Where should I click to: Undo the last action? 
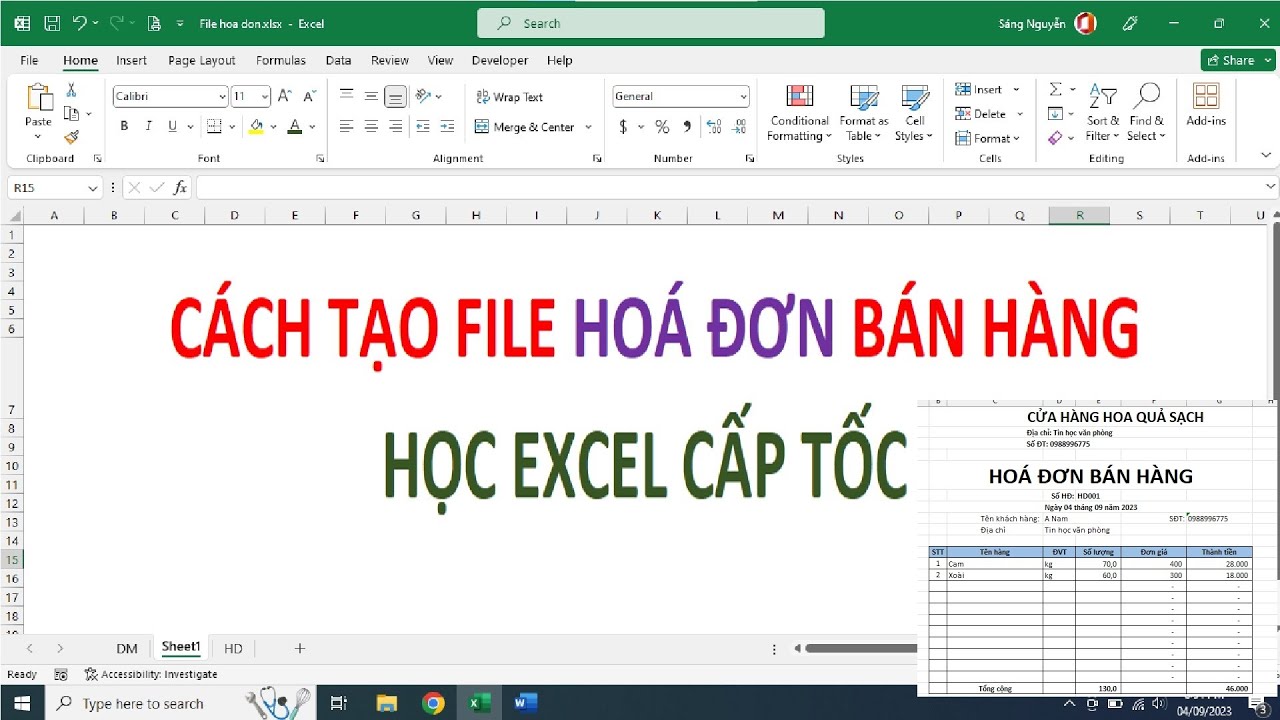[80, 23]
